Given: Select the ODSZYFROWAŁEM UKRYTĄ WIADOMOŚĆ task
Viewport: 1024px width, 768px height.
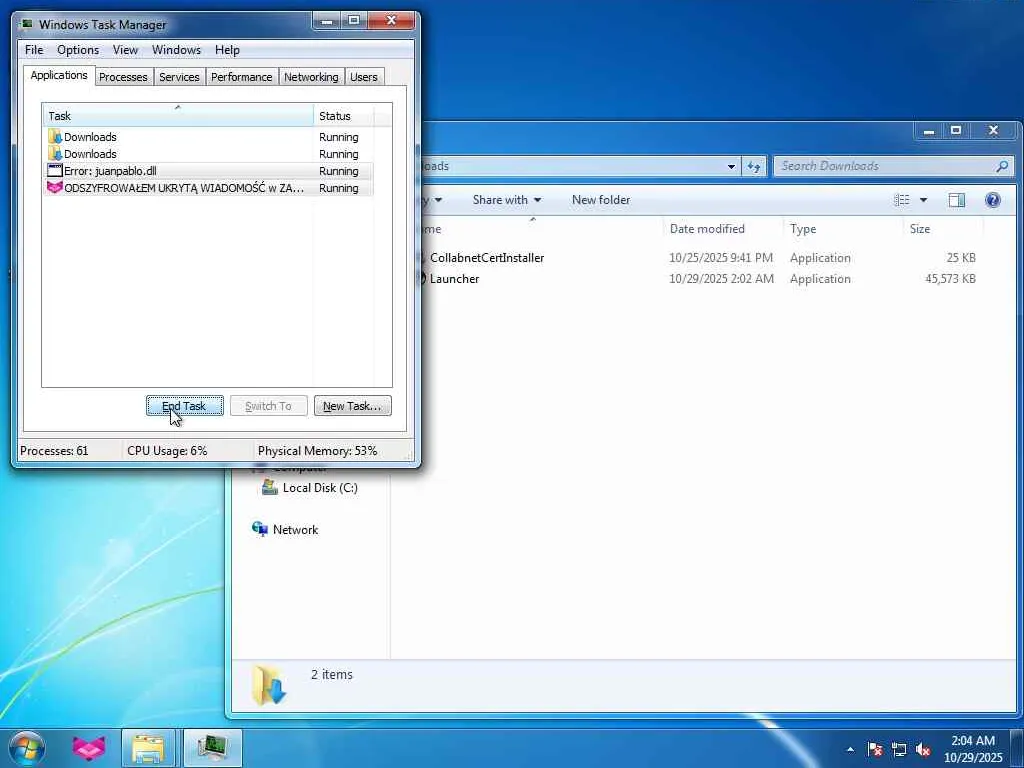Looking at the screenshot, I should click(209, 188).
